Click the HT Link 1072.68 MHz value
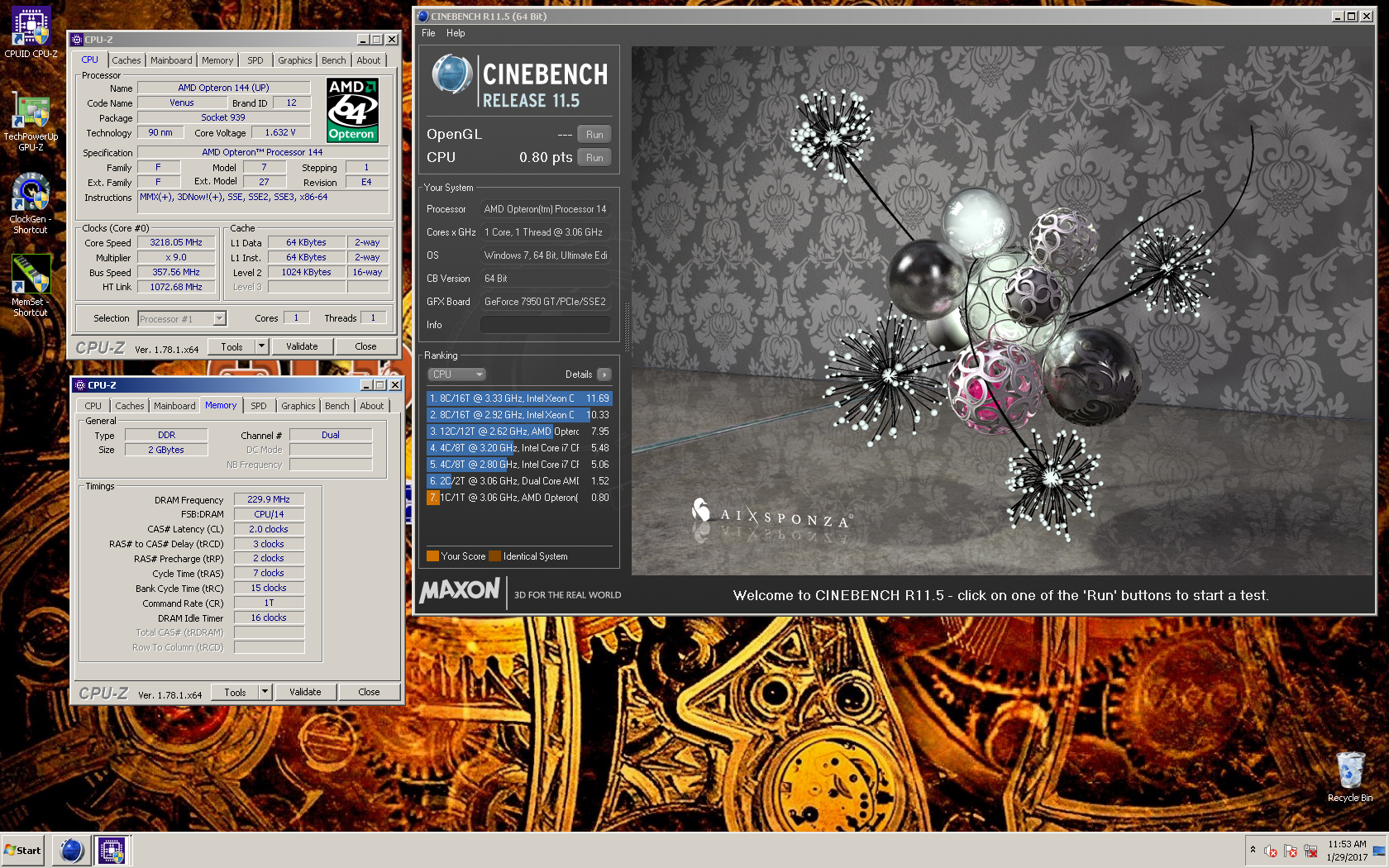 pos(175,287)
